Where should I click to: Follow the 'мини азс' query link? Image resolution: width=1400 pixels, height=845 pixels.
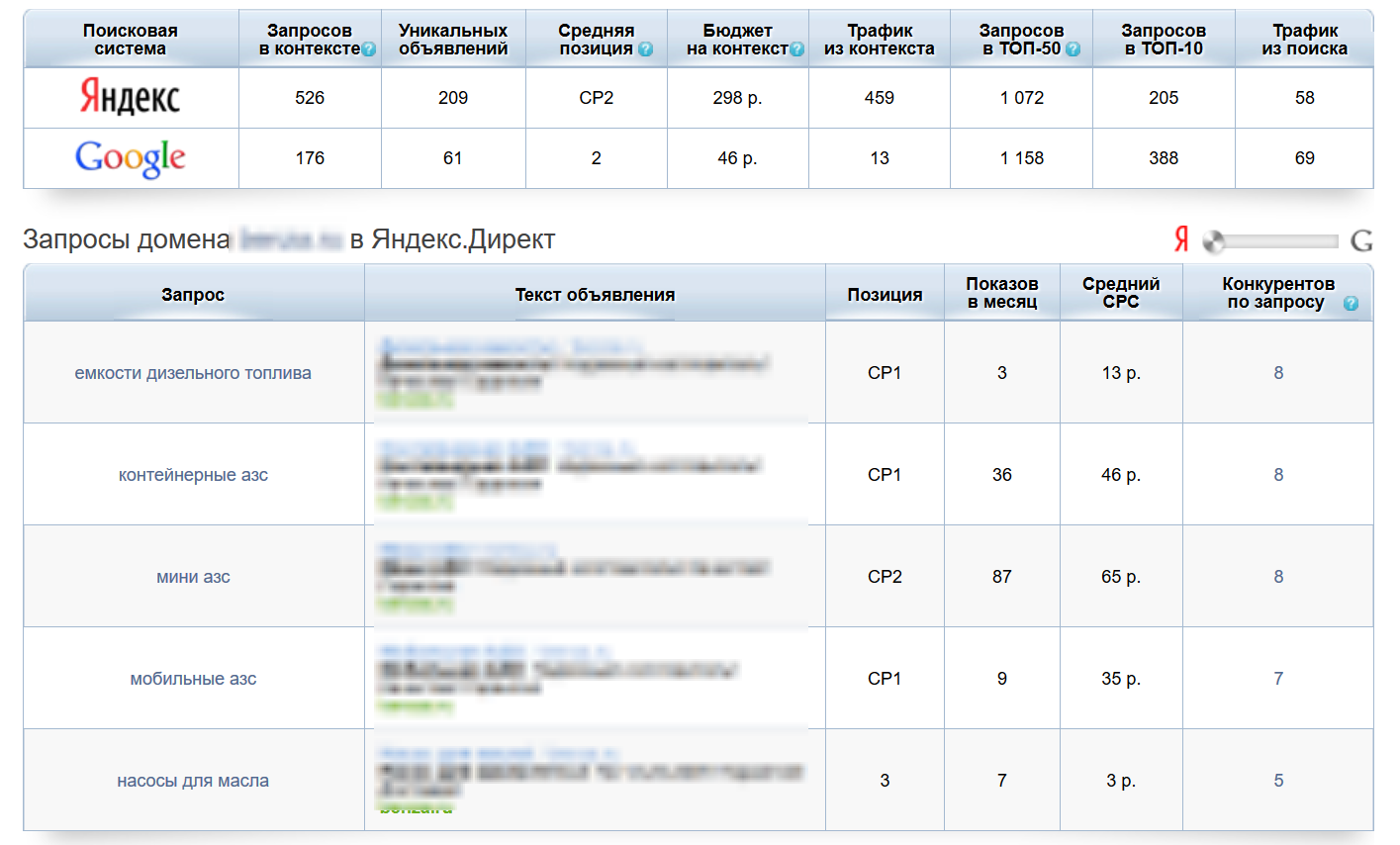[x=193, y=577]
